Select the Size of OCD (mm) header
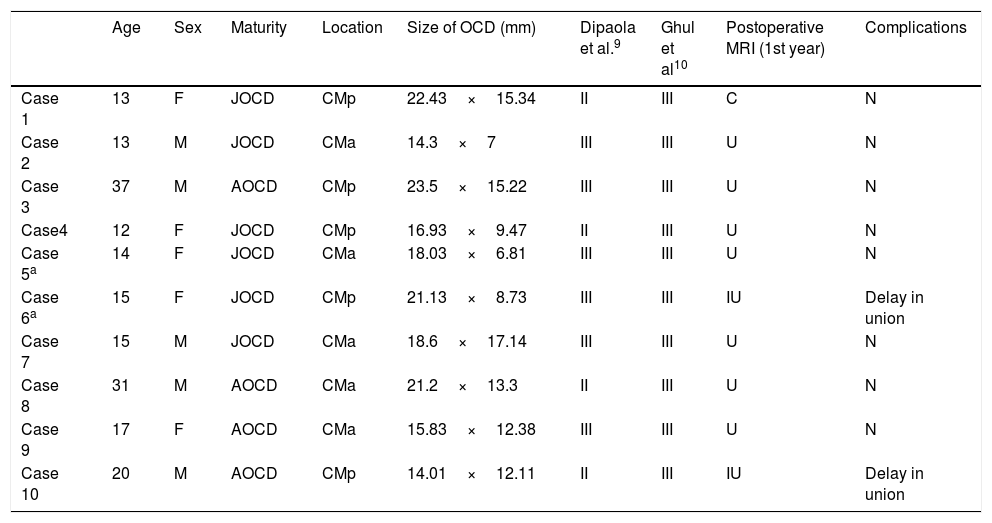The height and width of the screenshot is (523, 992). (472, 28)
